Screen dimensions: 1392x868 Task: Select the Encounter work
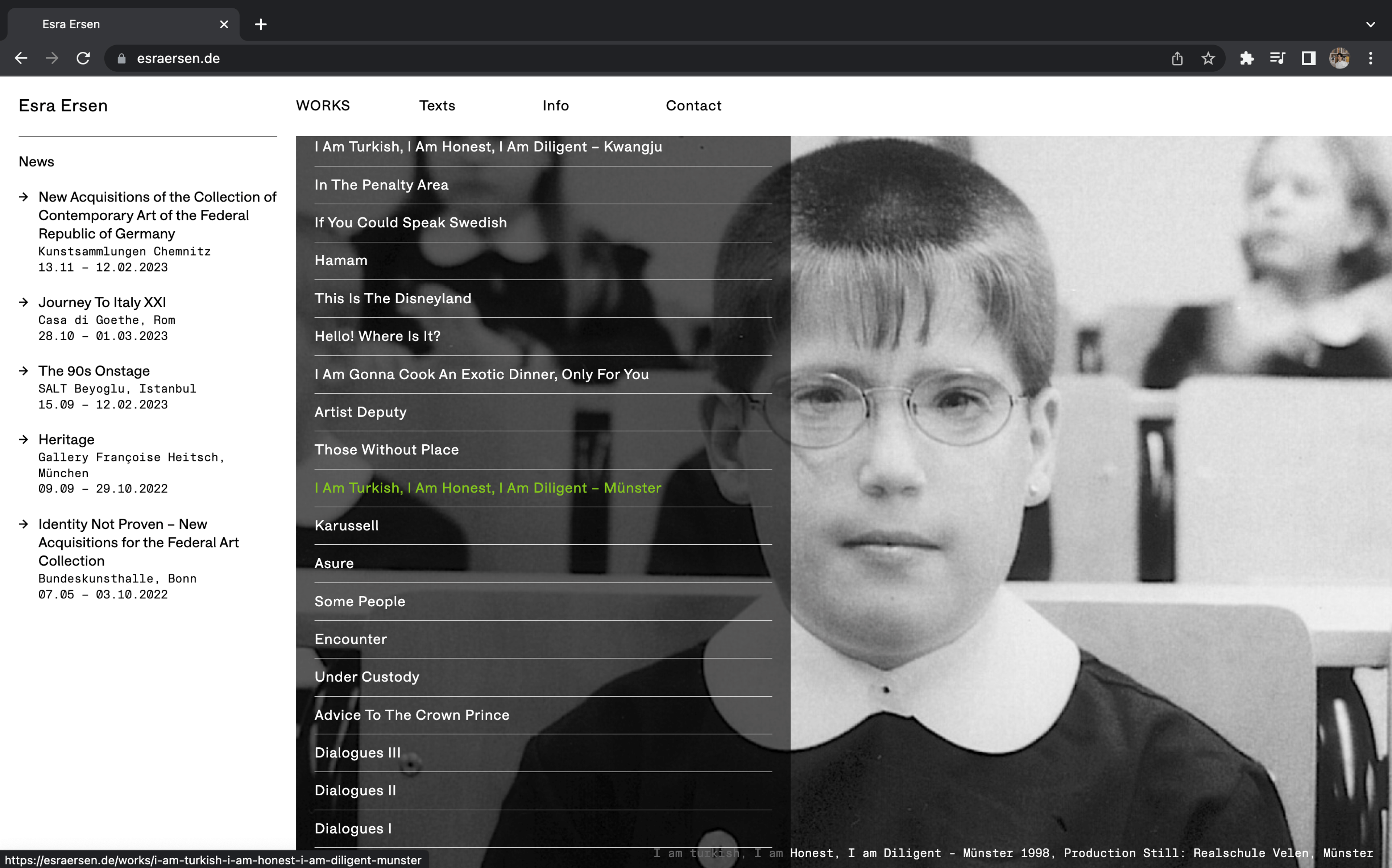click(x=351, y=640)
